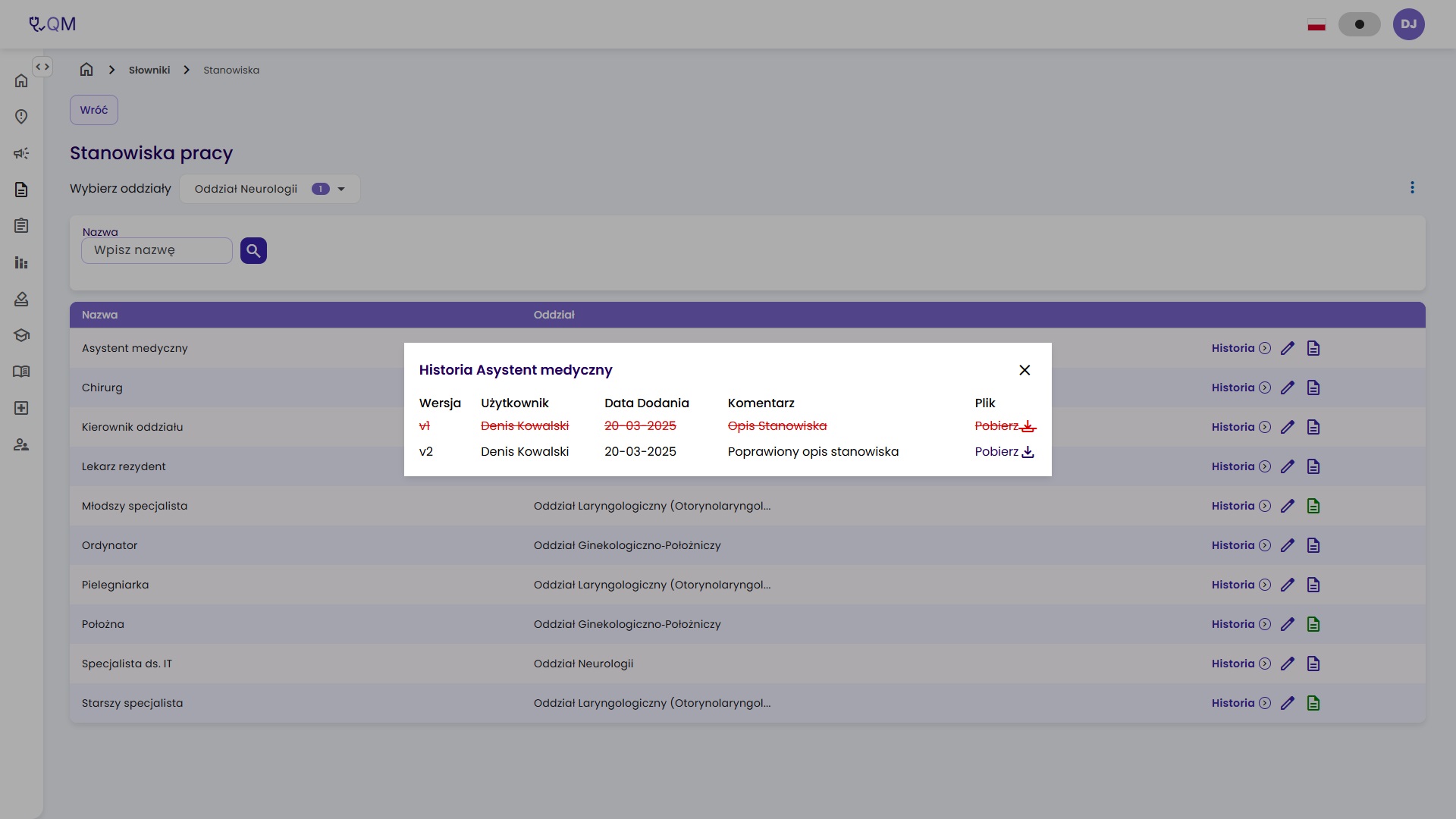The image size is (1456, 819).
Task: Download the crossed-out v1 Pobierz file
Action: click(1004, 426)
